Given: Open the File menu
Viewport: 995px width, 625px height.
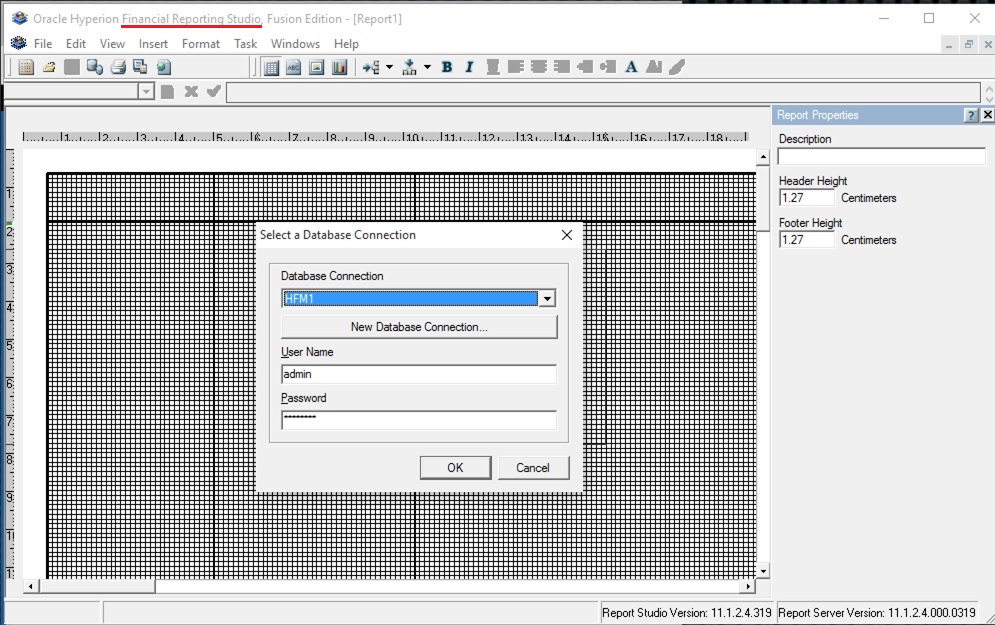Looking at the screenshot, I should [x=43, y=44].
